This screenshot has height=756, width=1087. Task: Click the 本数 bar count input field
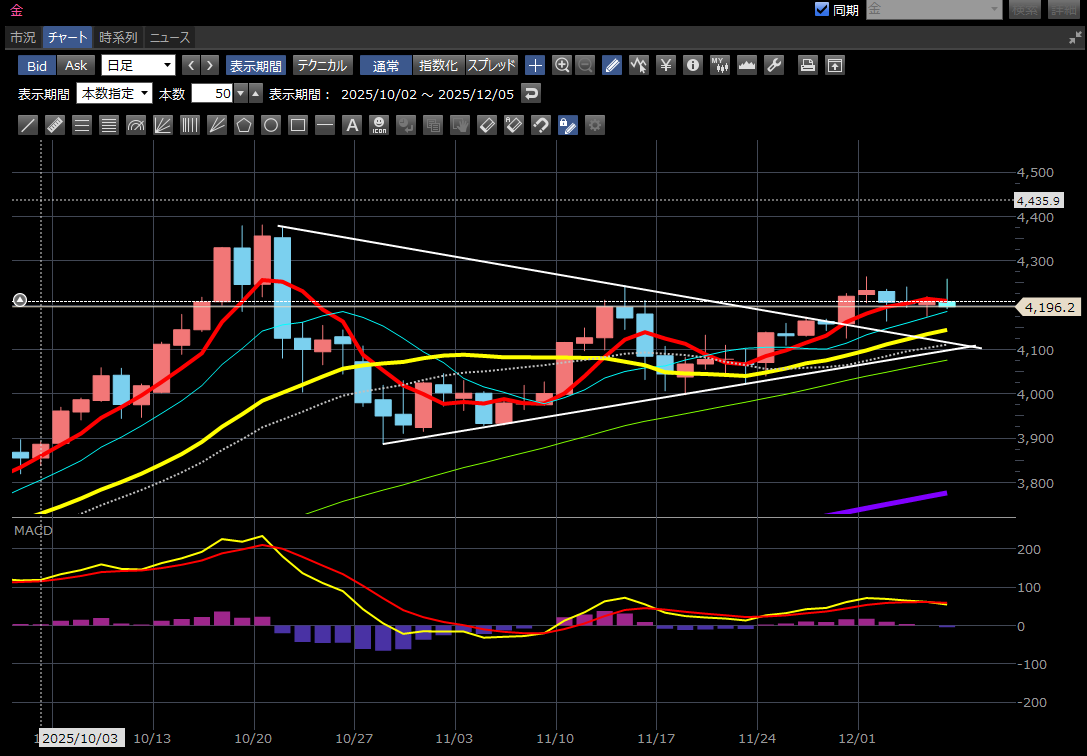pos(212,94)
